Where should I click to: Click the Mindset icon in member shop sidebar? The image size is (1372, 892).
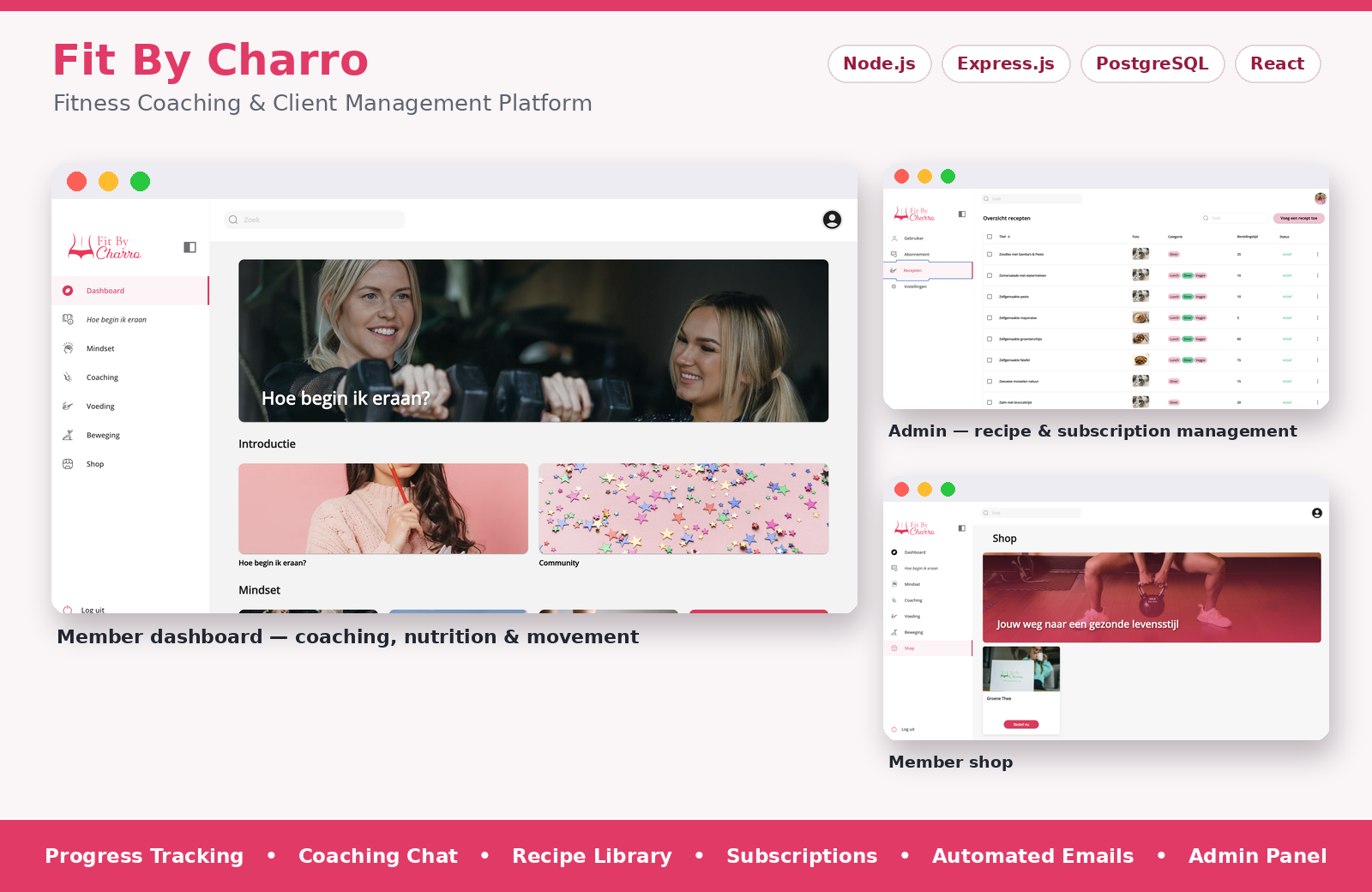894,584
